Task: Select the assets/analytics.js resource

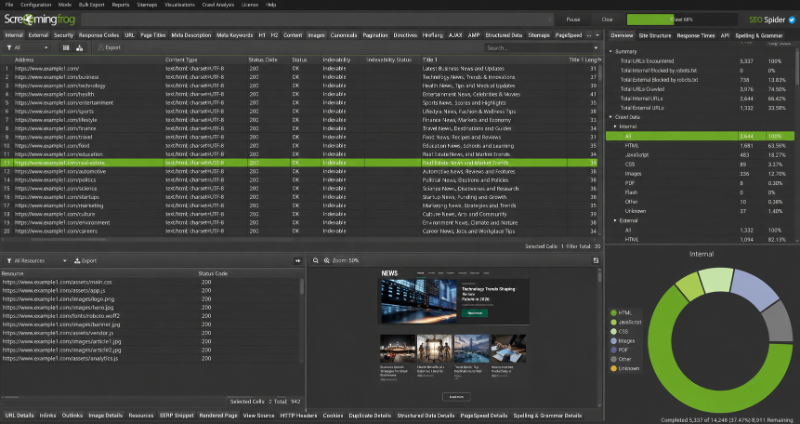Action: coord(60,359)
